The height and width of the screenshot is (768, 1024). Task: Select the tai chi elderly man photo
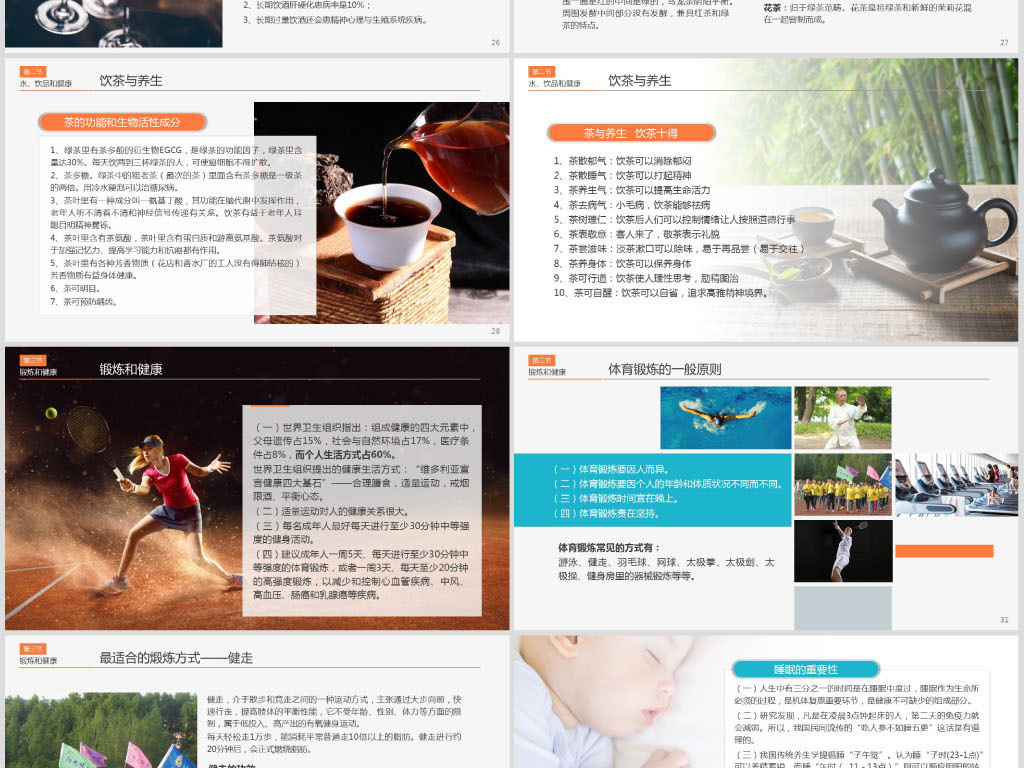(842, 417)
